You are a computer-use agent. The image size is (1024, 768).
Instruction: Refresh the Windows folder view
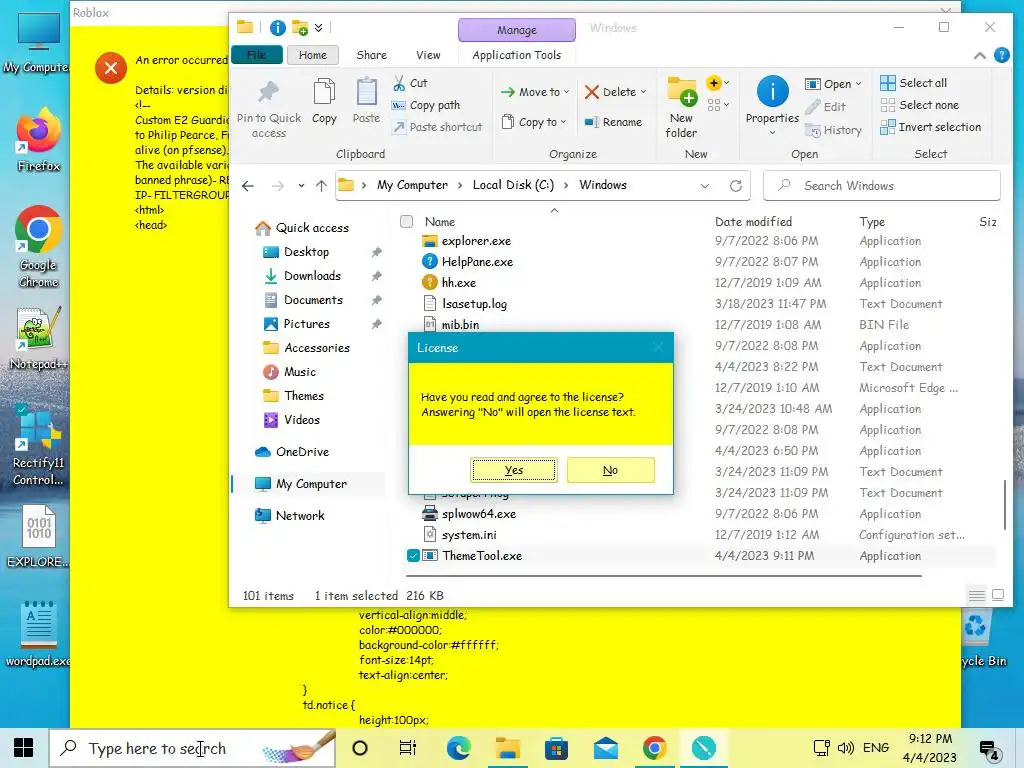tap(736, 186)
